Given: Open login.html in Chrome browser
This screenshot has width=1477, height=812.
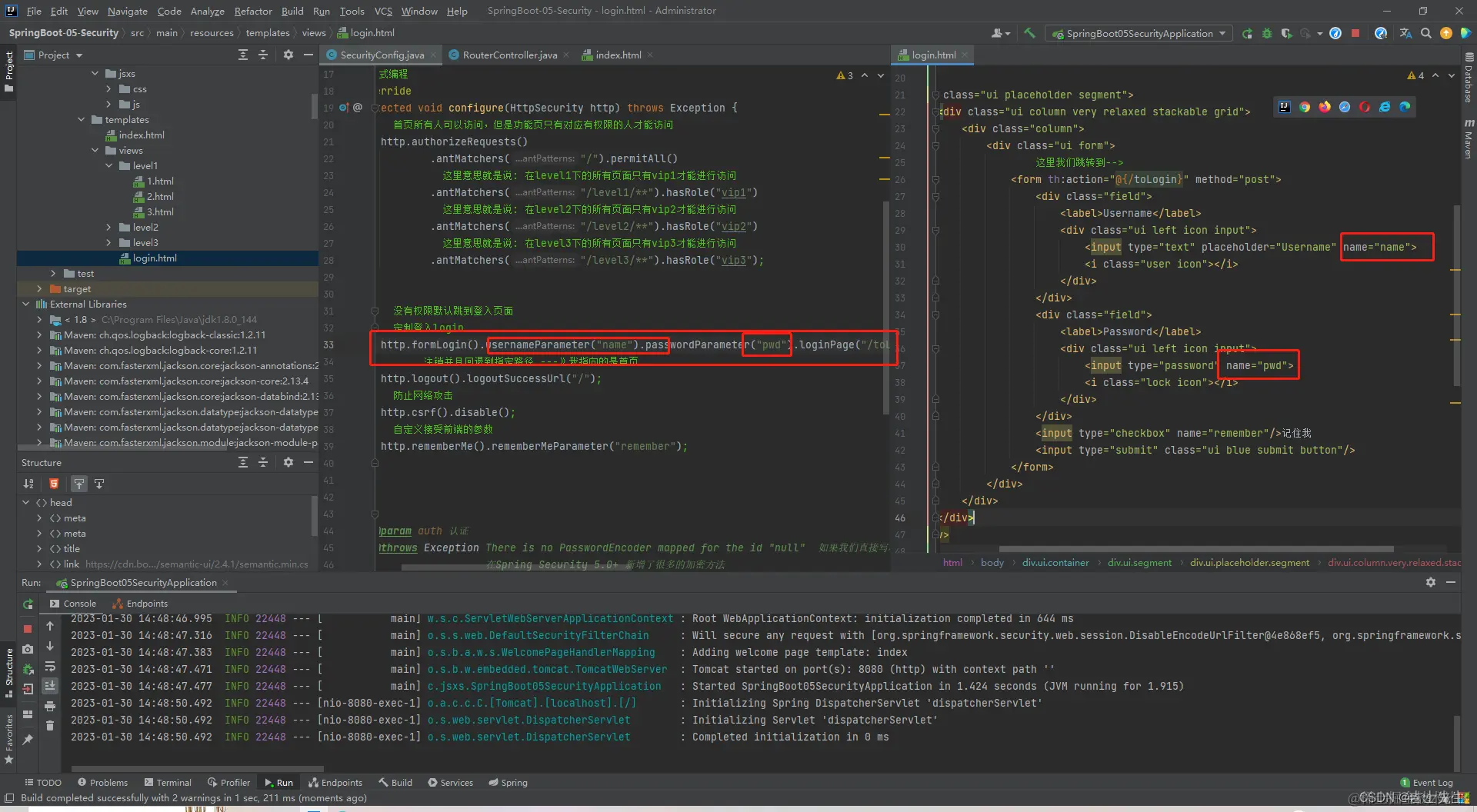Looking at the screenshot, I should coord(1305,107).
